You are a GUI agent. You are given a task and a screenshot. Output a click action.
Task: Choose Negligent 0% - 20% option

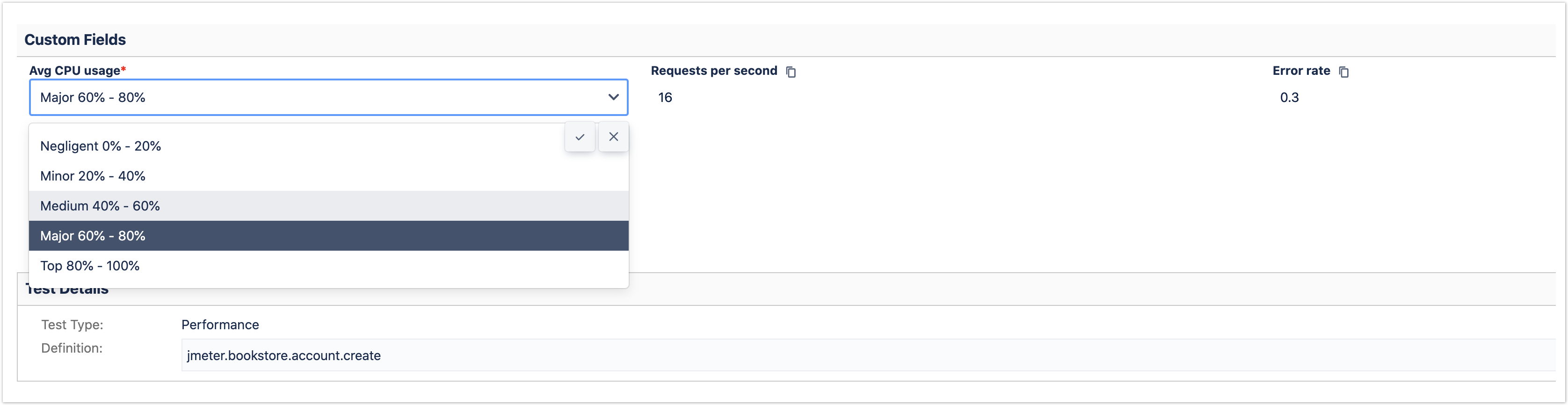tap(101, 146)
